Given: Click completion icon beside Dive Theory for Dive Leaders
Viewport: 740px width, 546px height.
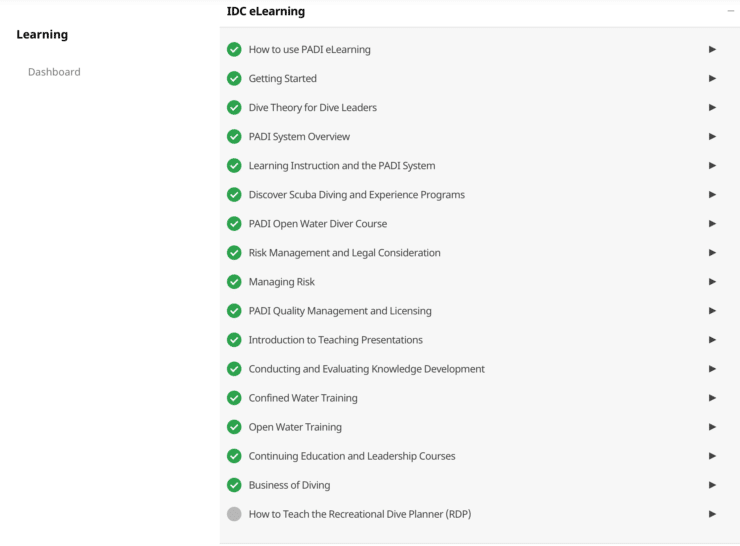Looking at the screenshot, I should 234,108.
